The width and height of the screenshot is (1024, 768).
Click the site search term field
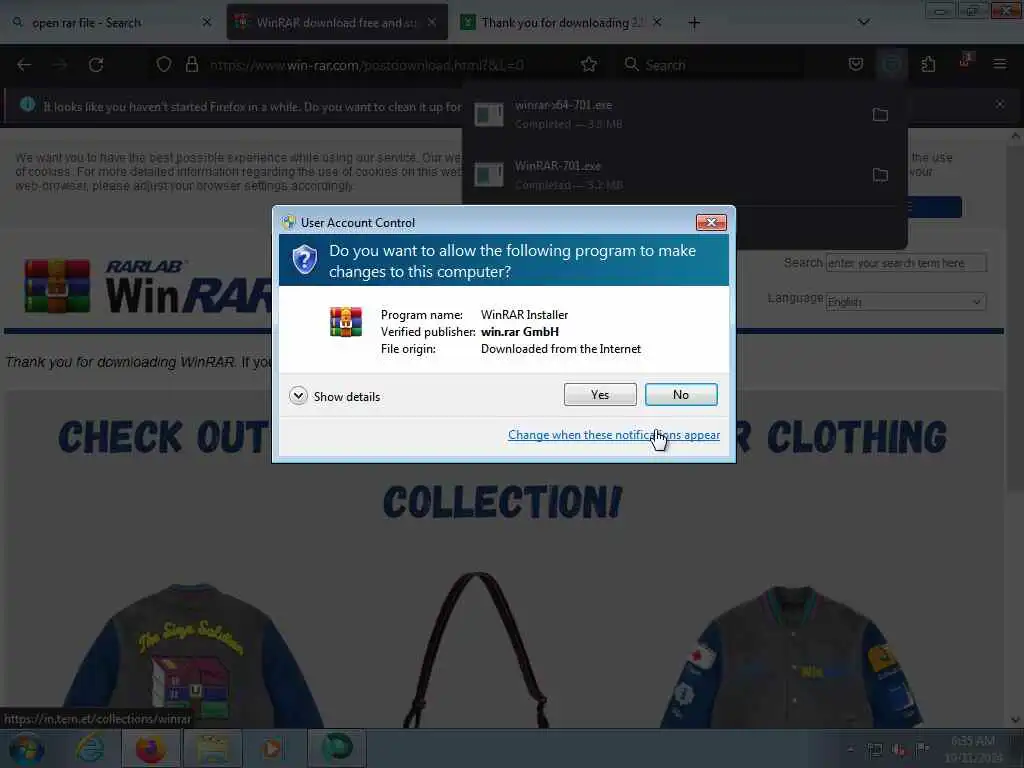(906, 263)
